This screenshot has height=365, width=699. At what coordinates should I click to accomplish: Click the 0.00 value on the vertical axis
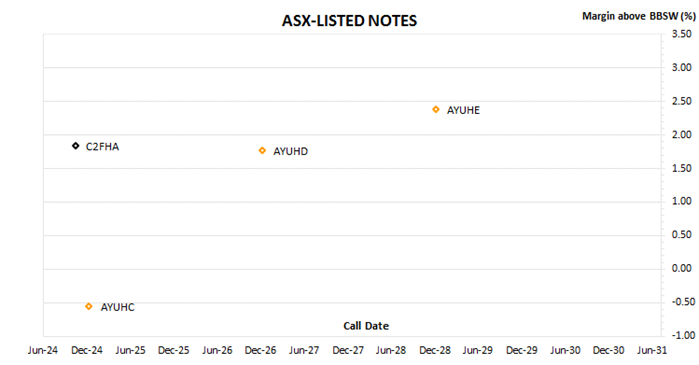(x=682, y=268)
